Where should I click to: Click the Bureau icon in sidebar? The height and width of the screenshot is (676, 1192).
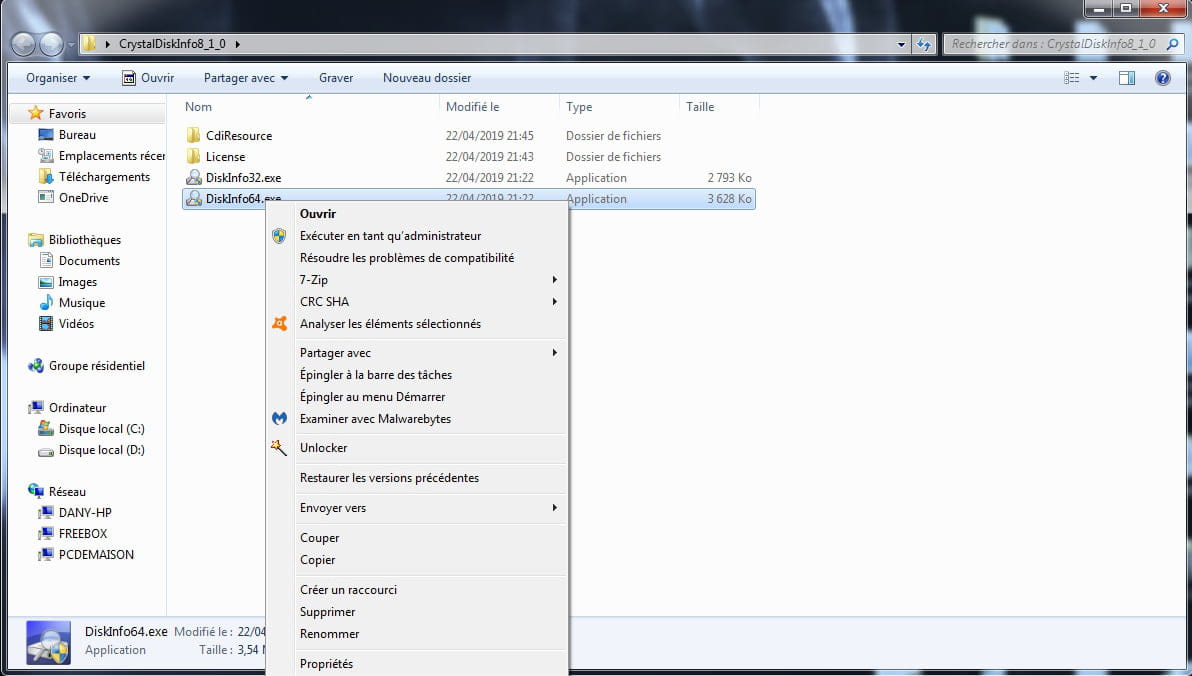coord(46,135)
